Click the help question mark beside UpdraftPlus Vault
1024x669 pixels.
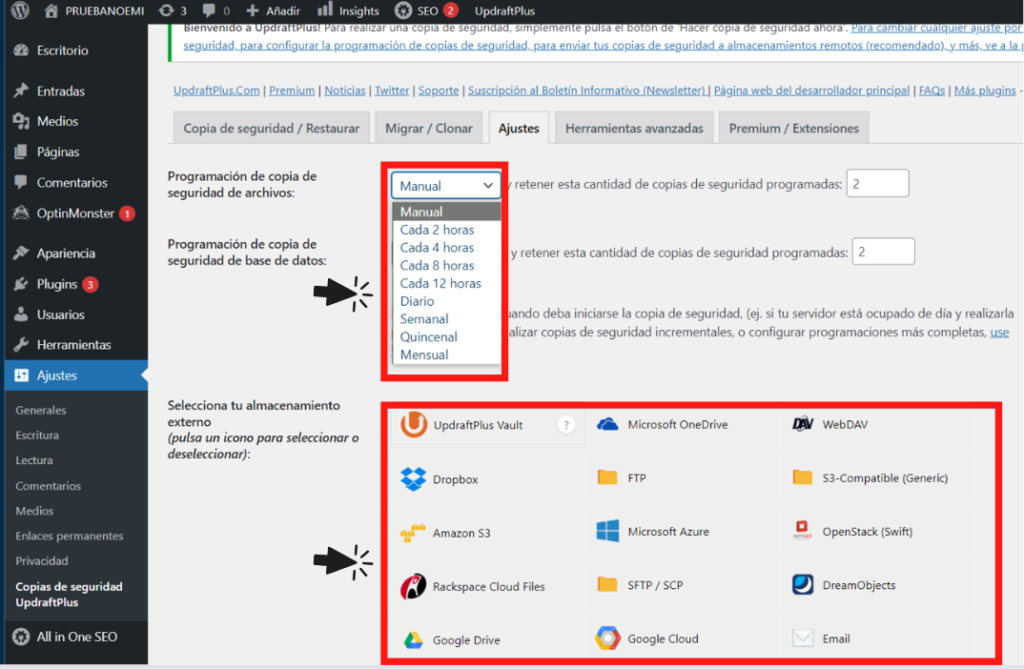tap(566, 425)
